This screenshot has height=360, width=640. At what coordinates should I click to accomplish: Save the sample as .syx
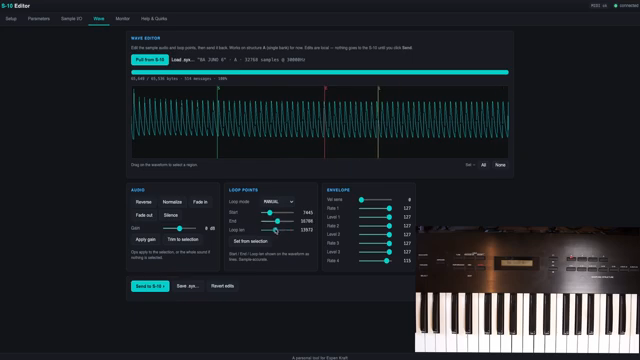tap(188, 286)
